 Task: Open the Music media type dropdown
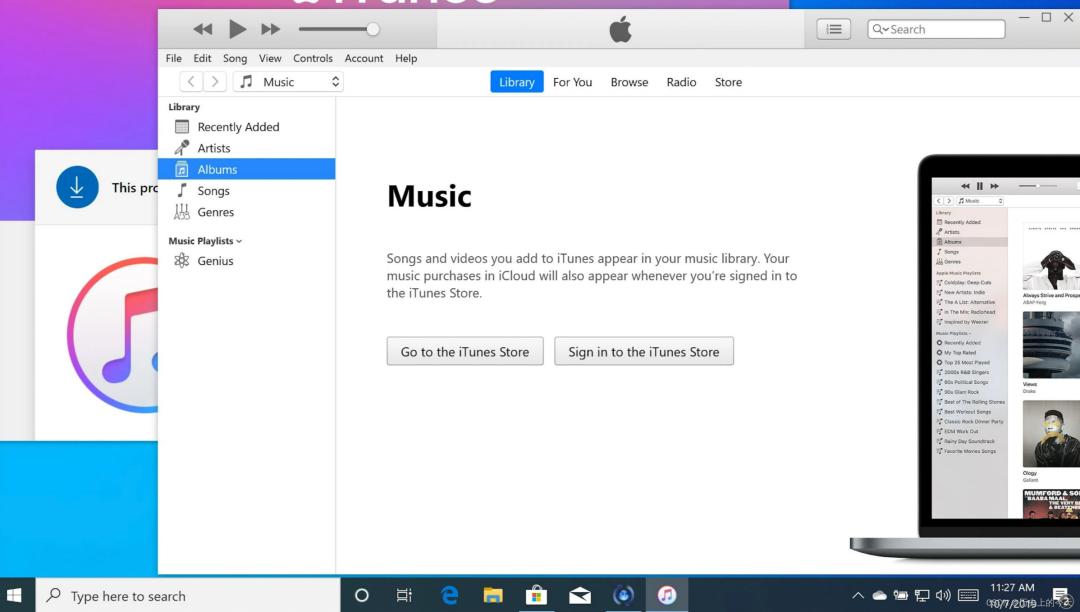click(x=289, y=81)
